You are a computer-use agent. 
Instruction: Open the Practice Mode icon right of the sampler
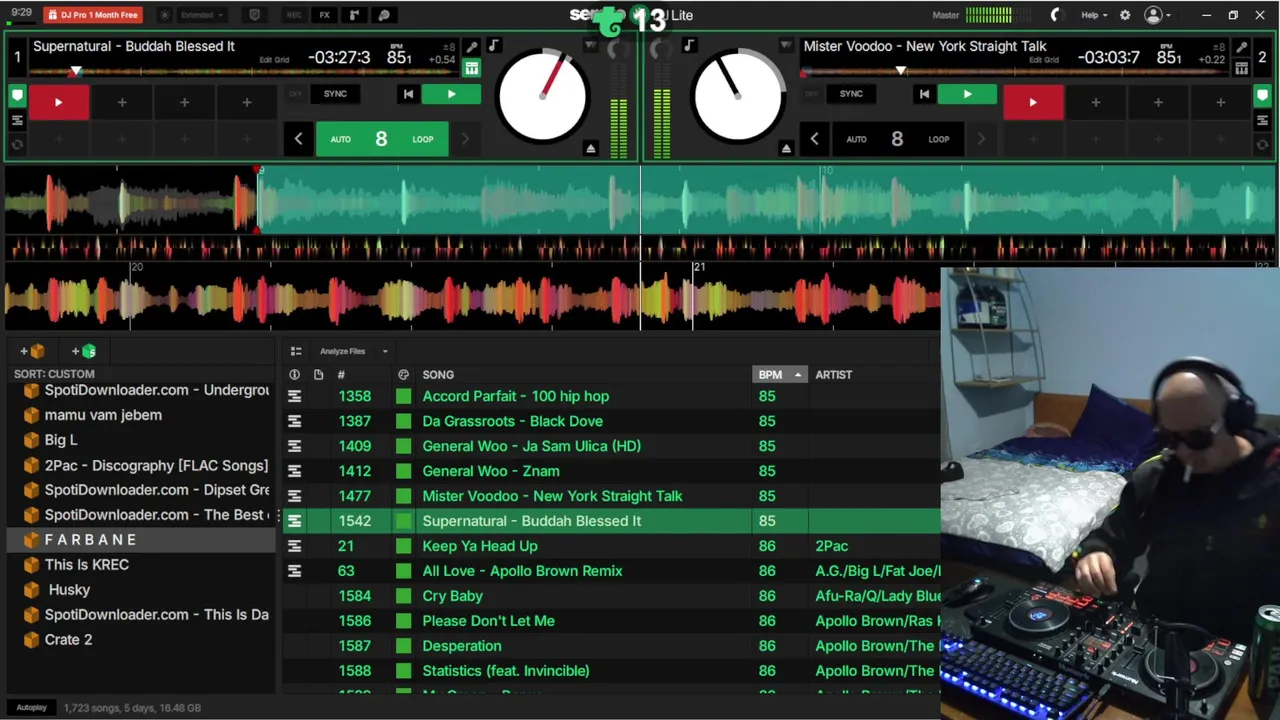384,15
